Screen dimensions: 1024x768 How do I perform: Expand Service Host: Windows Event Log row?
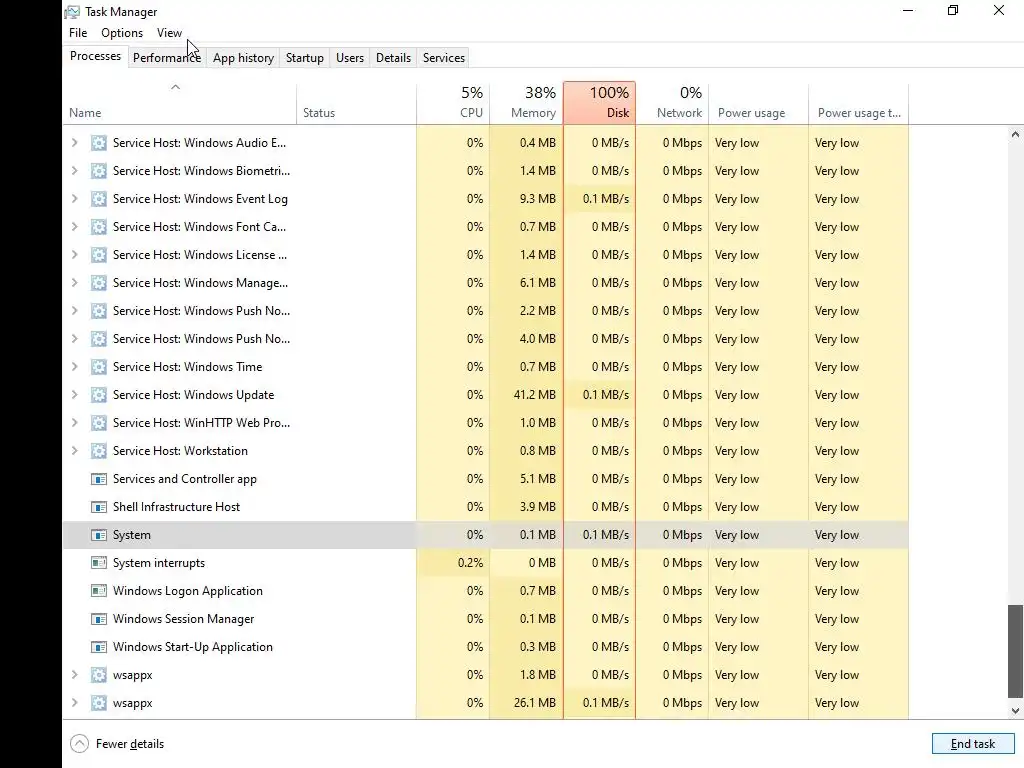click(74, 199)
